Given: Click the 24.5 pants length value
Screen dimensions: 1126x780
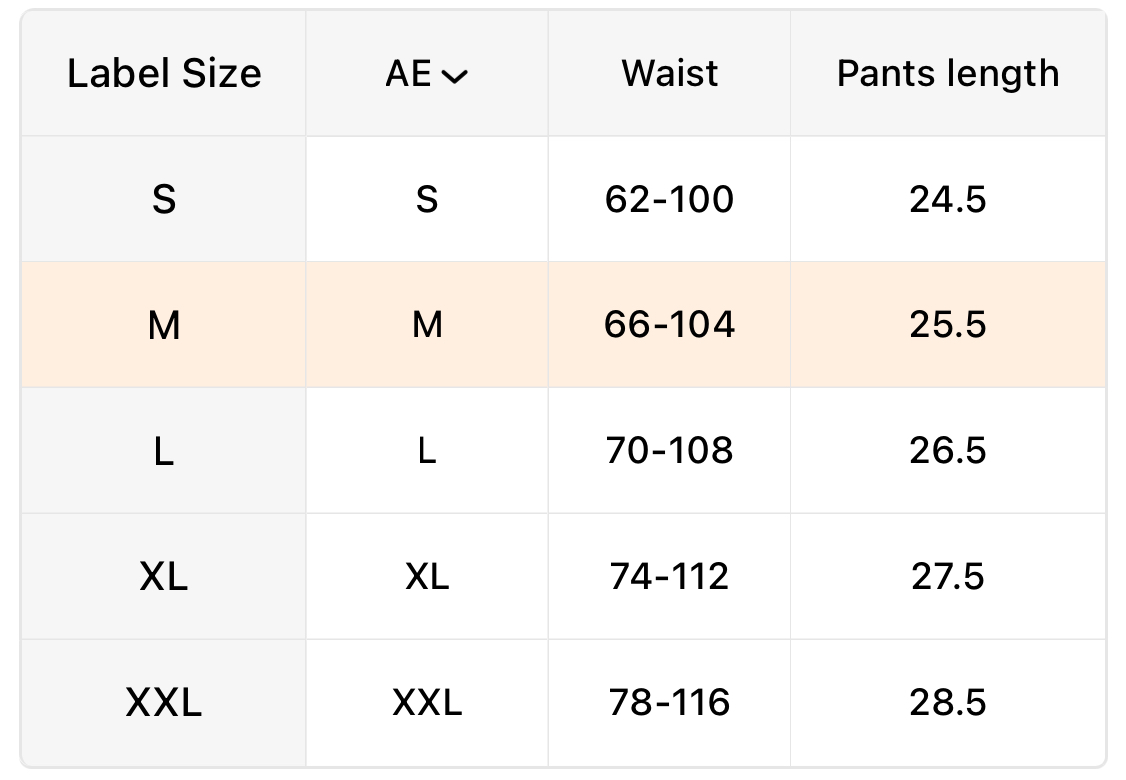Looking at the screenshot, I should click(x=947, y=200).
